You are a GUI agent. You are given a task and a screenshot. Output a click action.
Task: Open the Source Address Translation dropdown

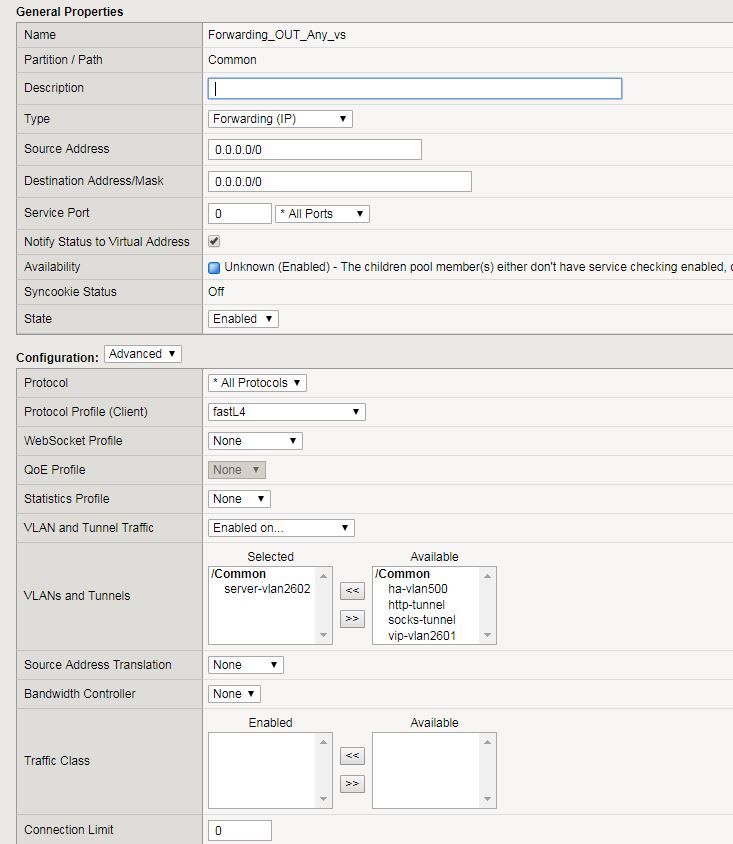[x=245, y=665]
